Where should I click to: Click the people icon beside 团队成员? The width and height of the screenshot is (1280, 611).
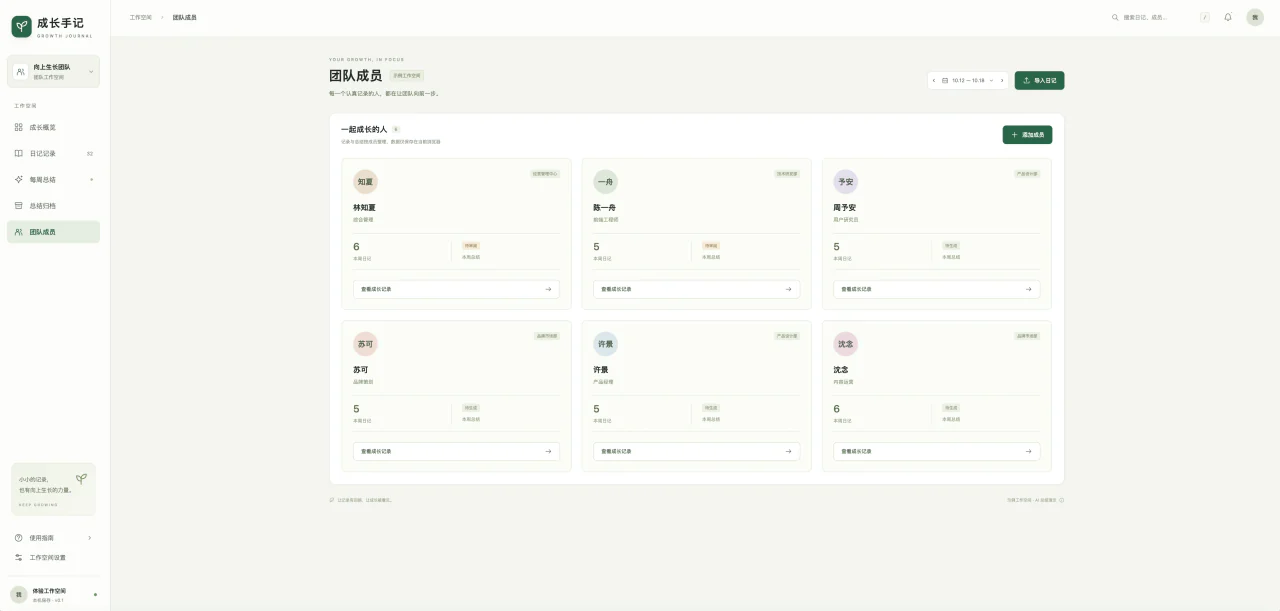coord(19,231)
